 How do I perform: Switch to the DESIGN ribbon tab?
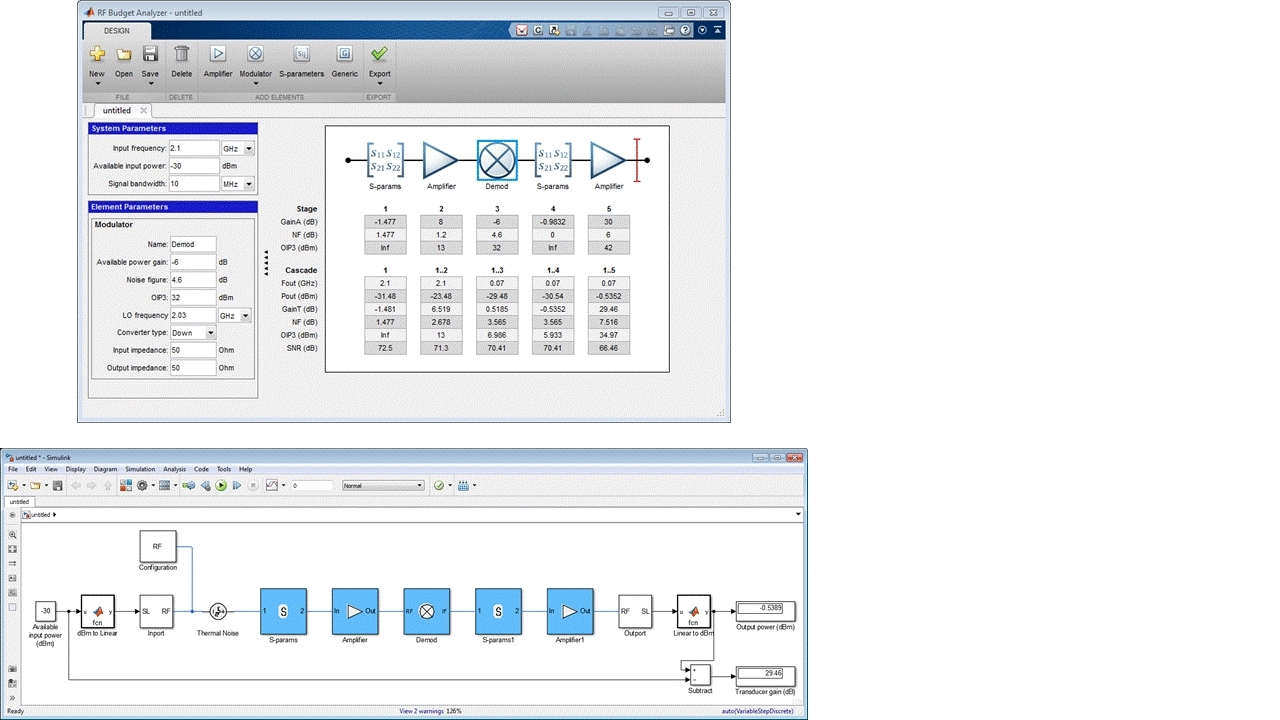[x=117, y=30]
